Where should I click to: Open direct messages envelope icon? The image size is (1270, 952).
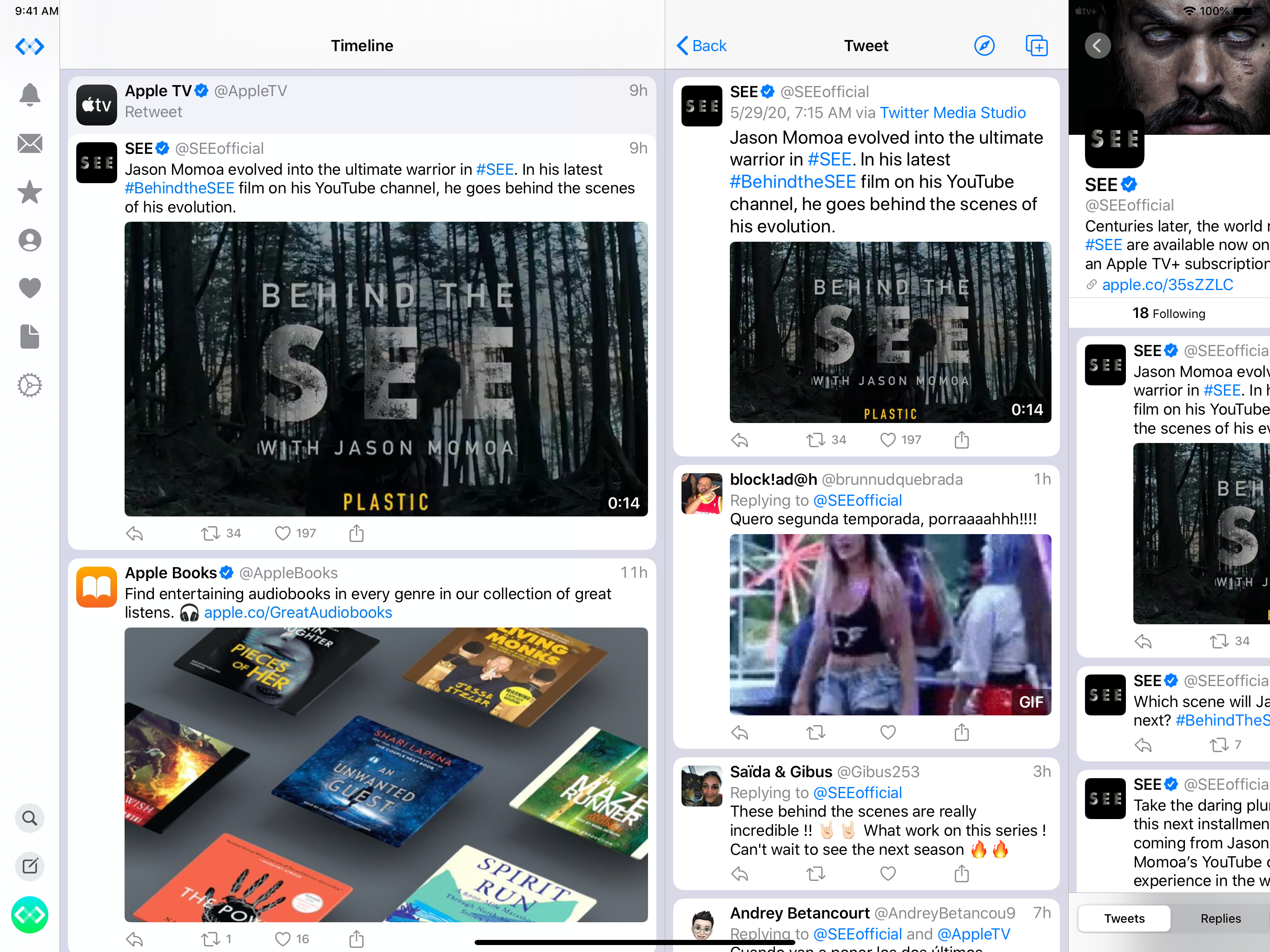30,144
